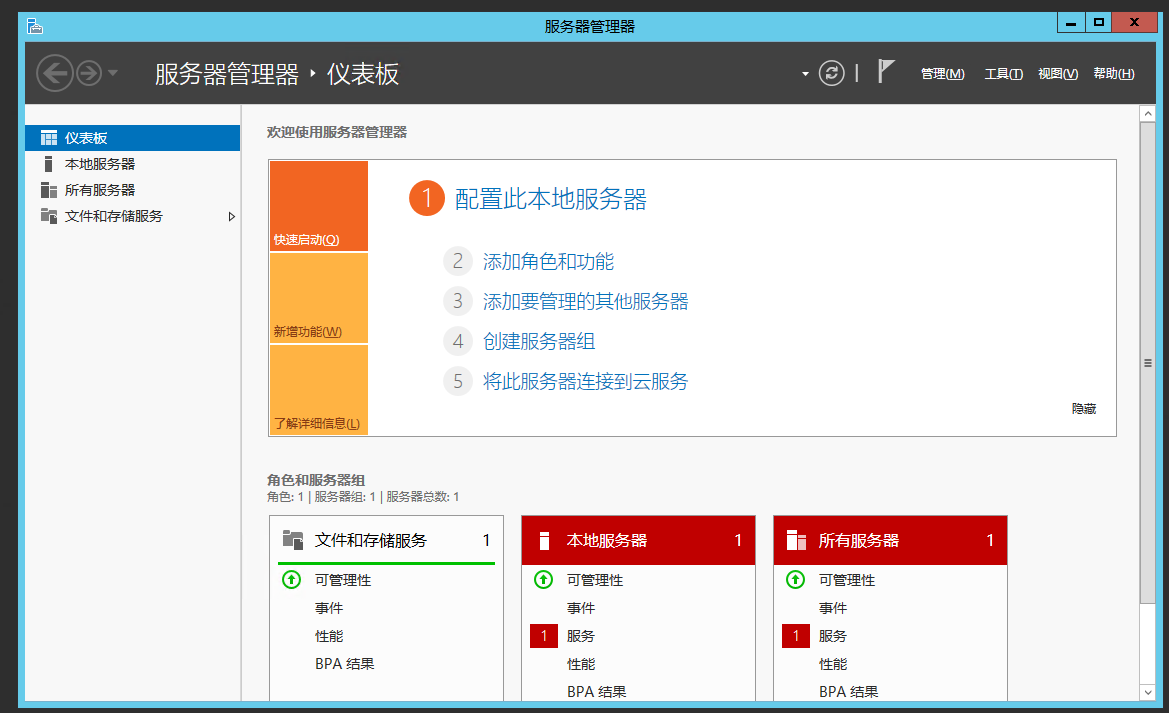
Task: Open the 工具(T) menu
Action: (x=1003, y=74)
